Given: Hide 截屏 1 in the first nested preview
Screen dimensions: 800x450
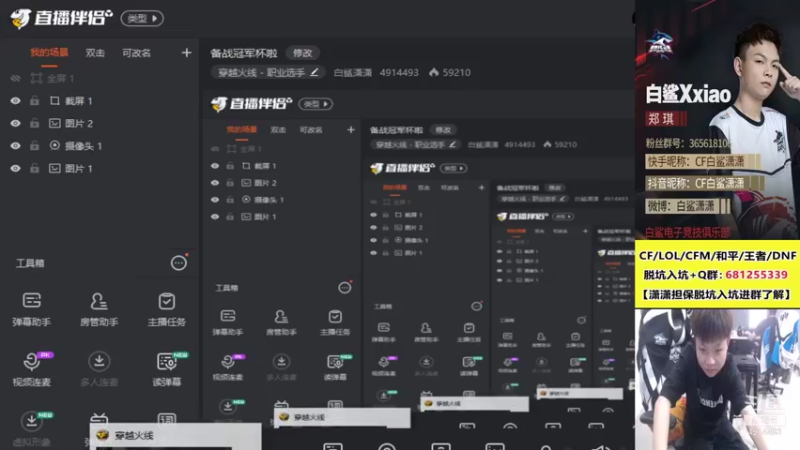Looking at the screenshot, I should click(215, 166).
